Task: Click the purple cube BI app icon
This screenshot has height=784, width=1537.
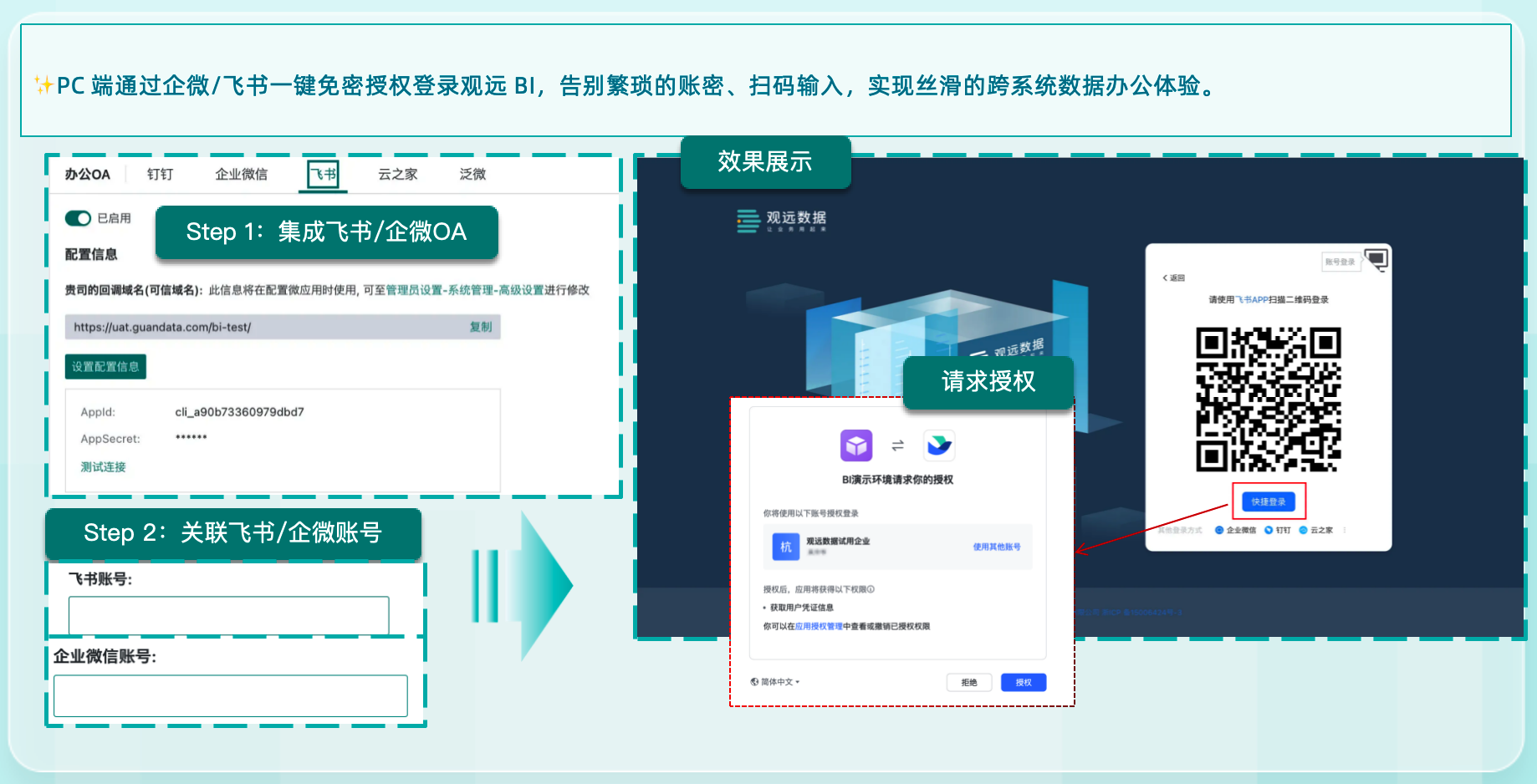Action: (856, 445)
